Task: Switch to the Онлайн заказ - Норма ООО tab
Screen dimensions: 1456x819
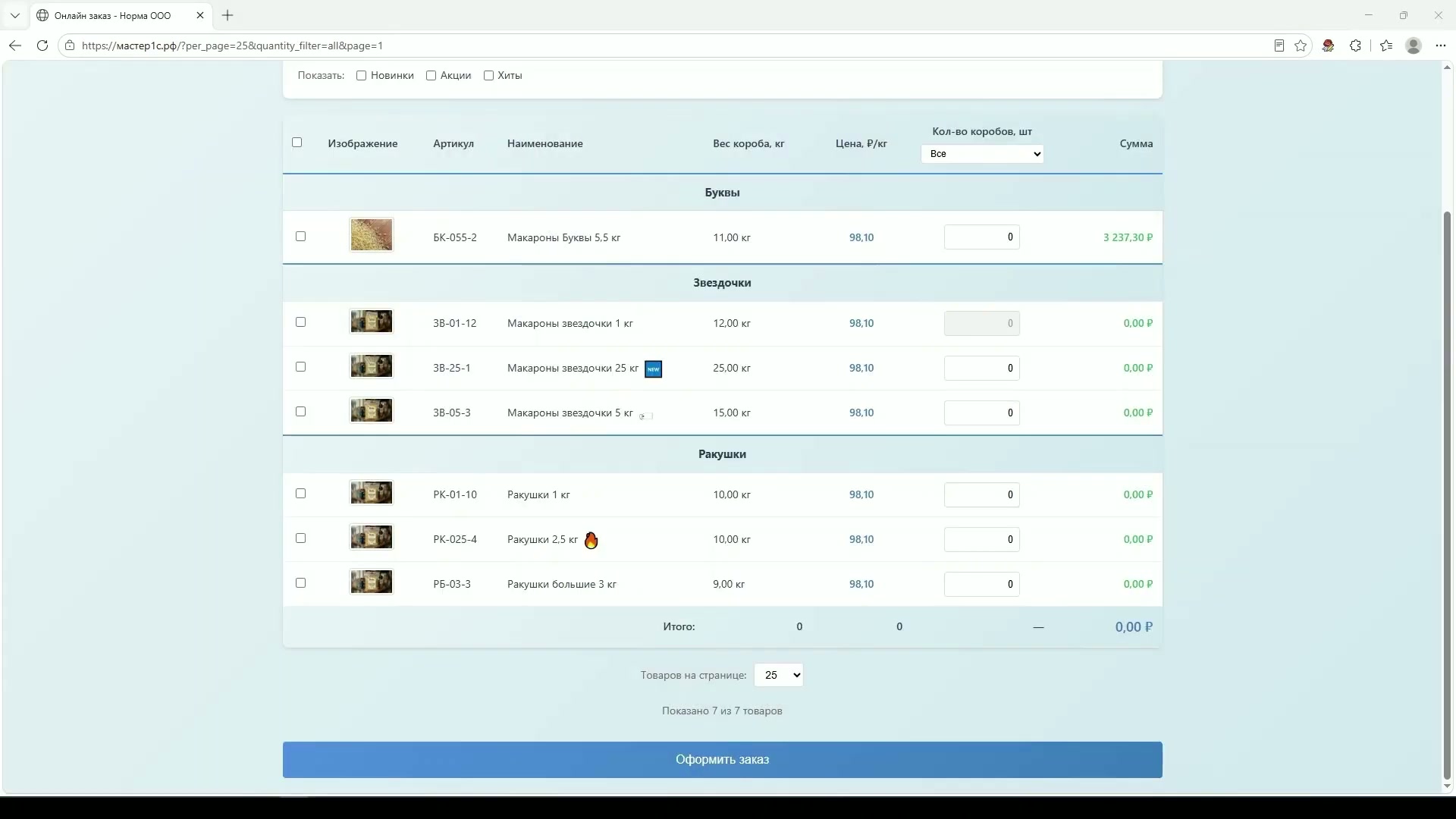Action: (112, 15)
